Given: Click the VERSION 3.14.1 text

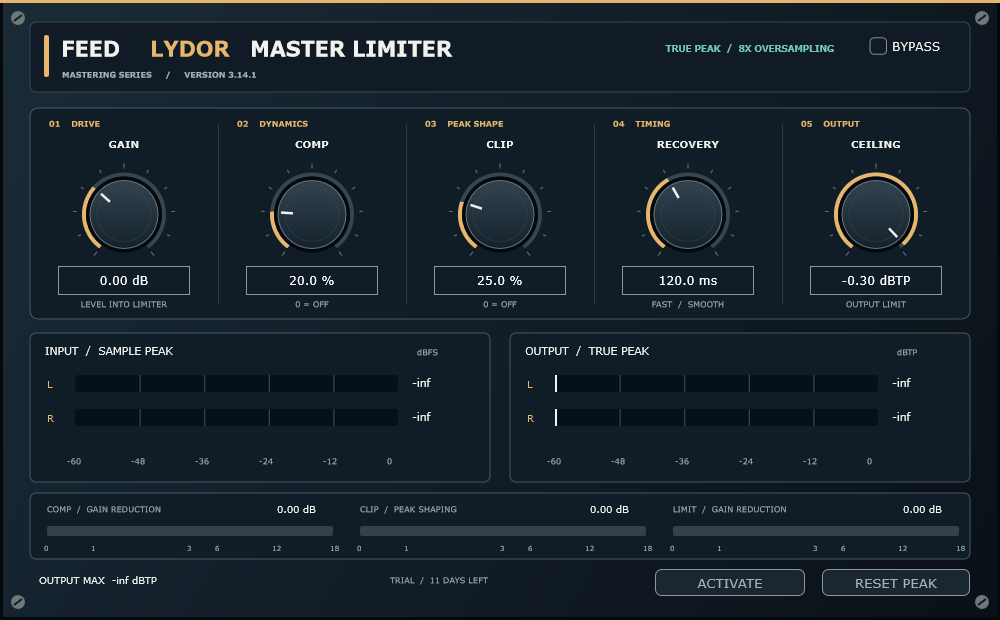Looking at the screenshot, I should pyautogui.click(x=220, y=75).
